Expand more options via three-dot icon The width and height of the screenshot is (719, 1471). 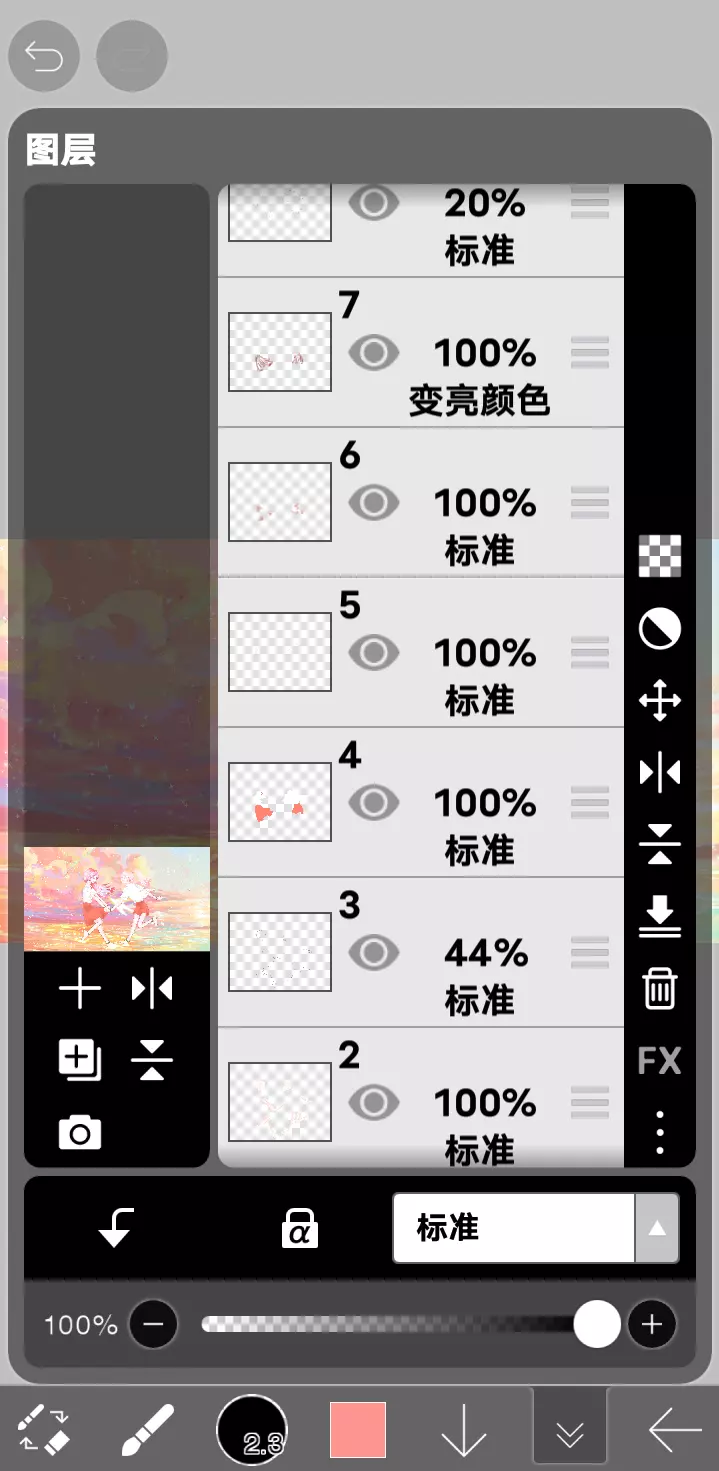tap(660, 1131)
